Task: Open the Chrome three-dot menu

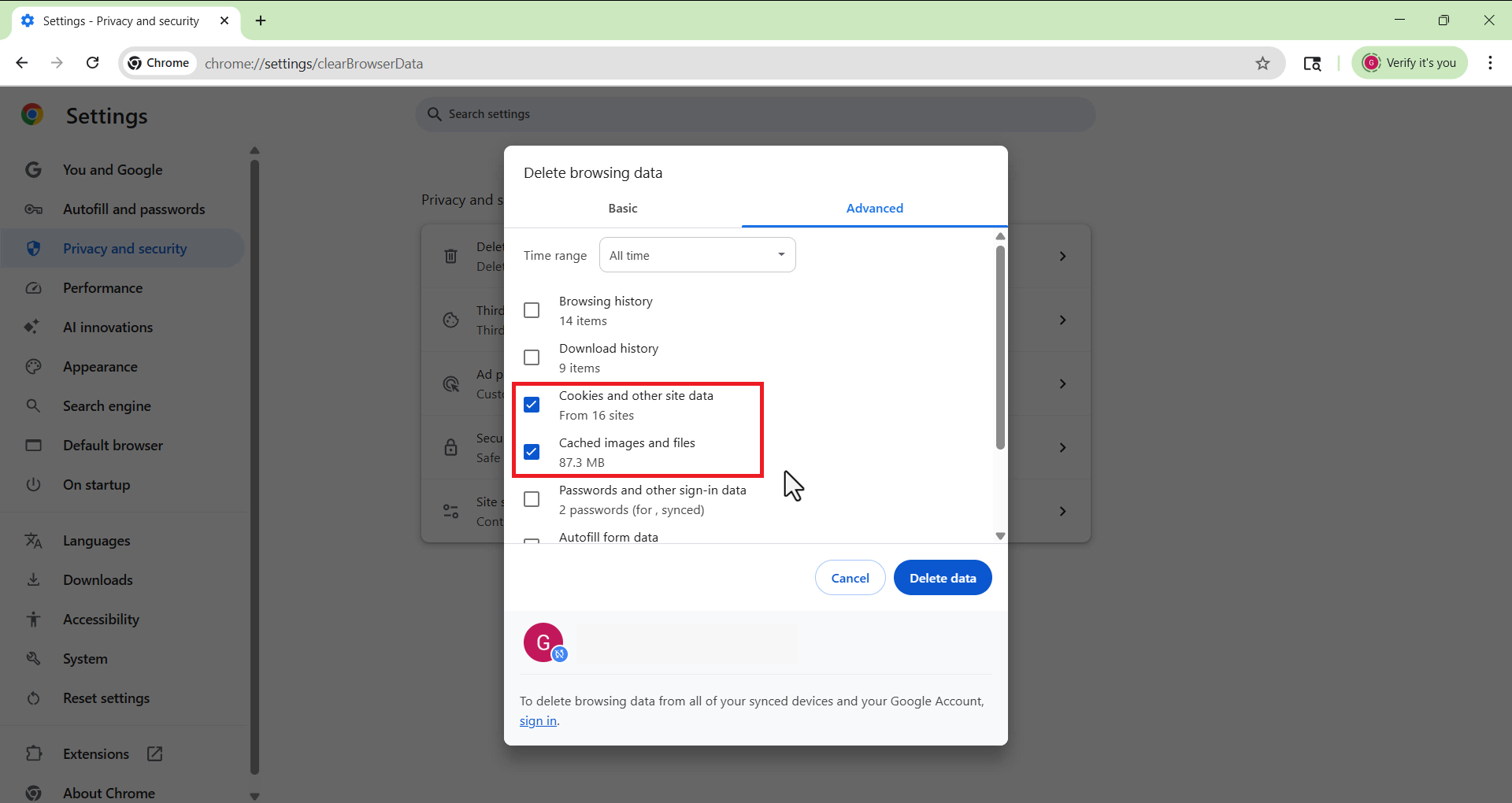Action: [1490, 63]
